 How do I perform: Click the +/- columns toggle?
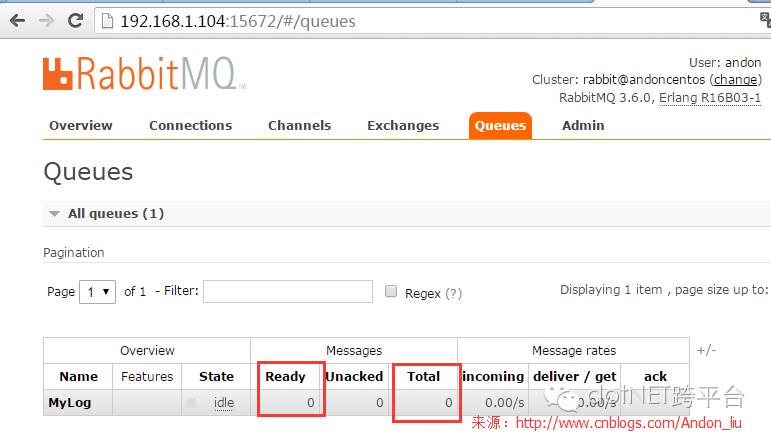[x=706, y=350]
